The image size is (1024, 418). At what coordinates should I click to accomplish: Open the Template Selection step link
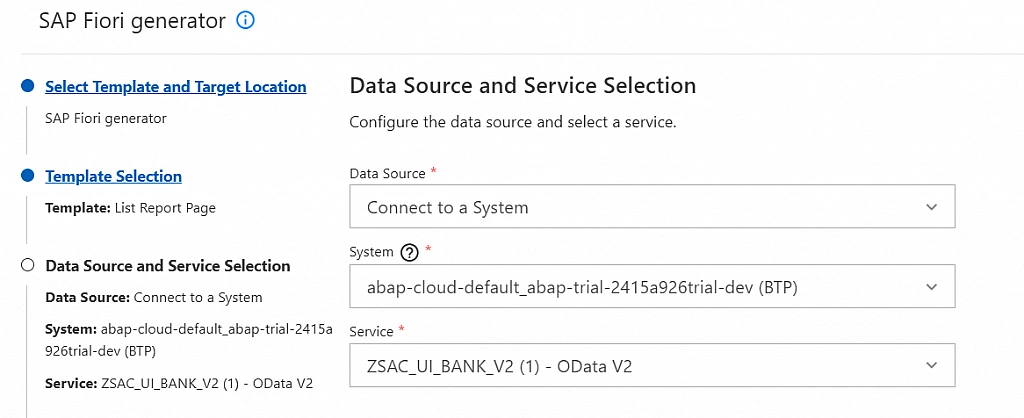(x=113, y=177)
